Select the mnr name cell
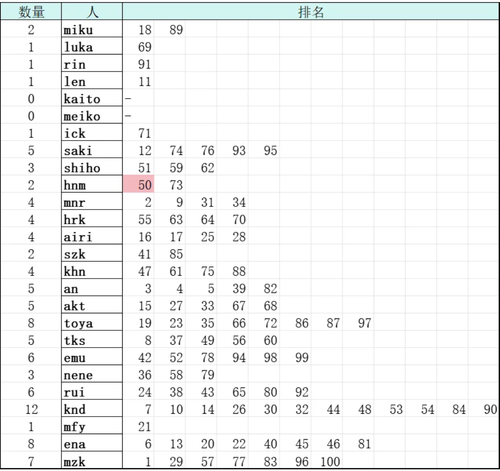 [92, 202]
